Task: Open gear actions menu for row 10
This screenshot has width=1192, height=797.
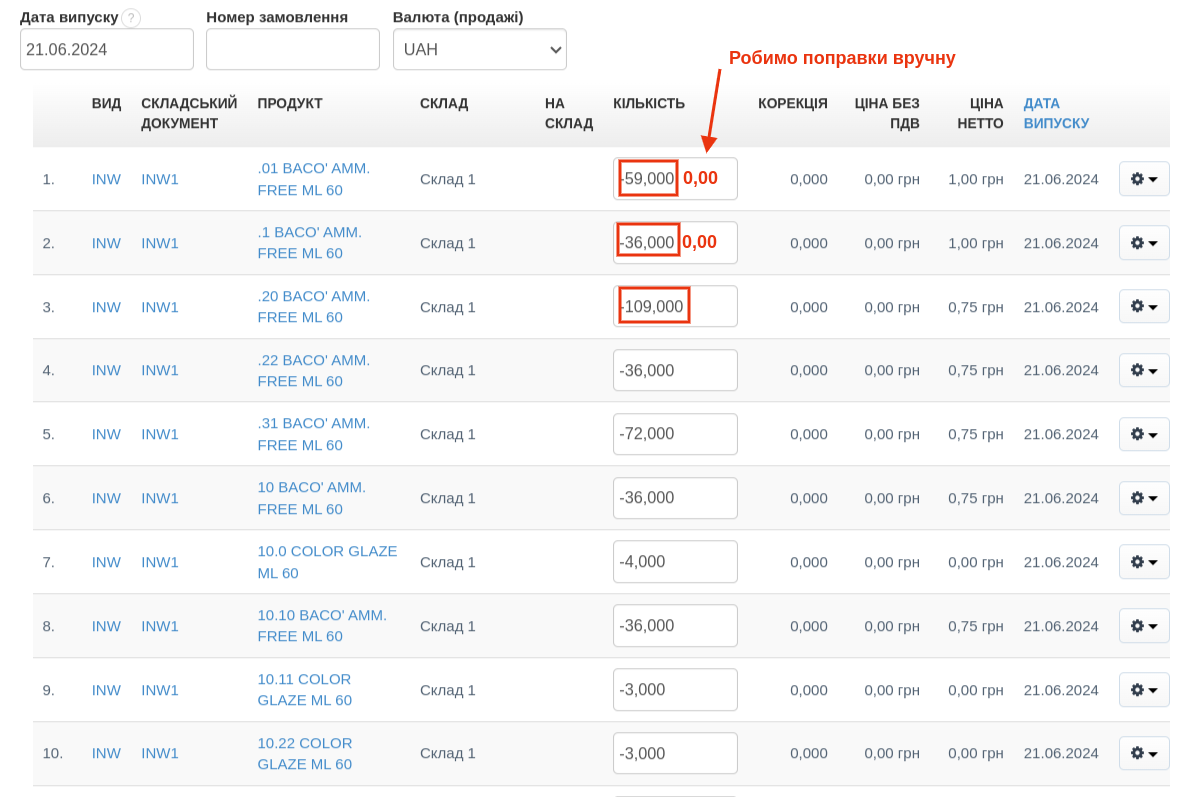Action: point(1143,753)
